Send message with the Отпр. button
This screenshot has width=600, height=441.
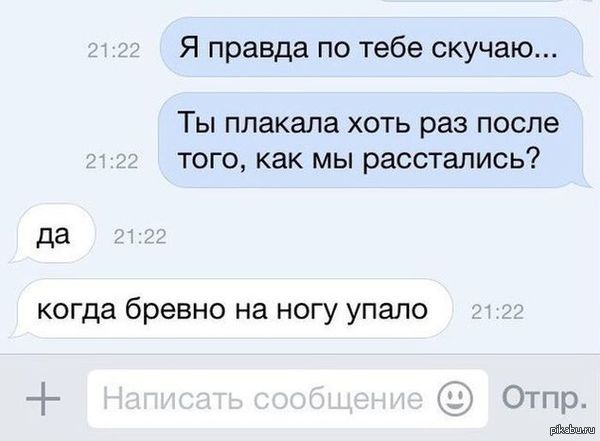coord(544,398)
